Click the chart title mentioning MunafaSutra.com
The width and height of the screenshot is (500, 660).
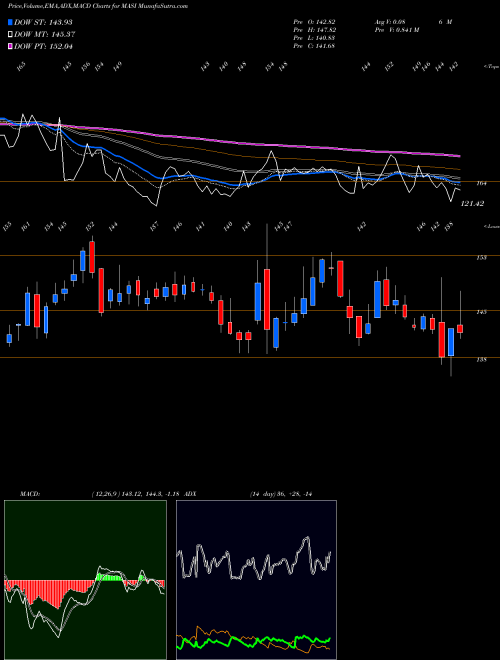(98, 6)
